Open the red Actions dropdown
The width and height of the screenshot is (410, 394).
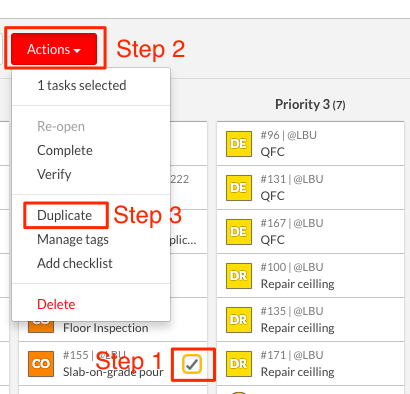click(54, 49)
